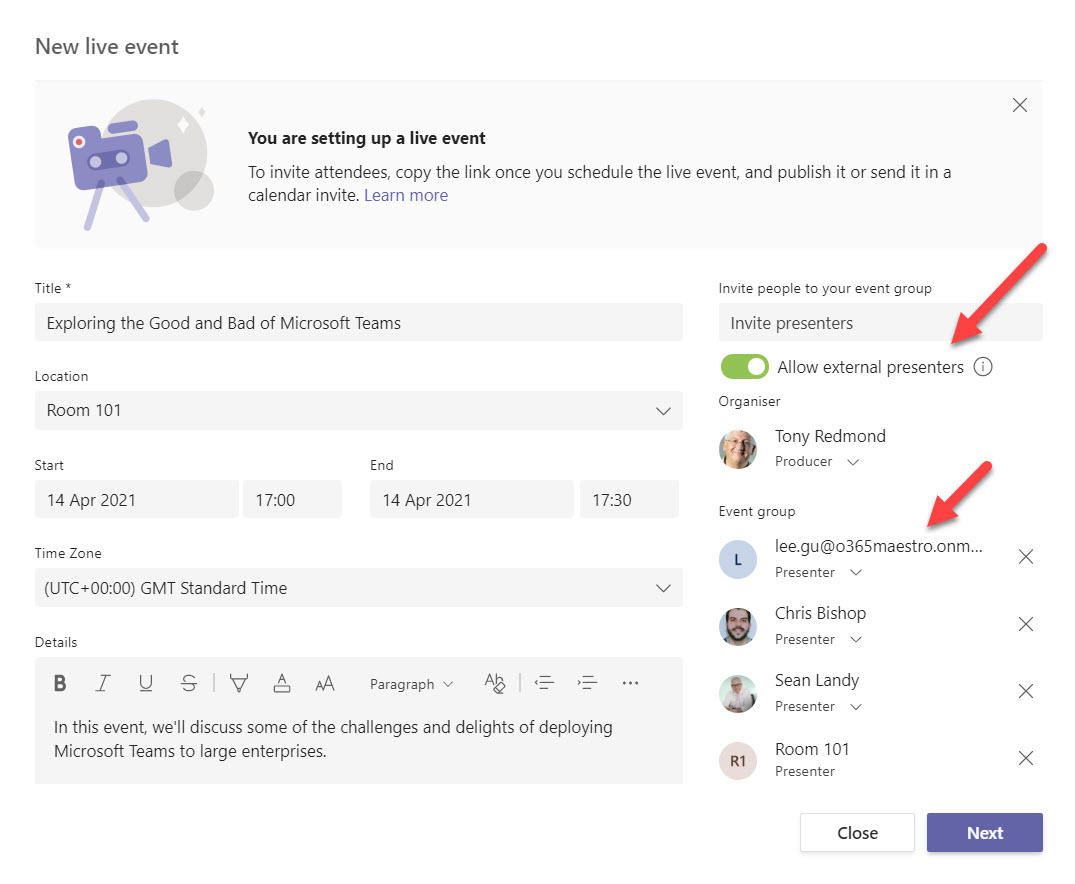Click the lee.gu initial avatar
1075x884 pixels.
click(738, 560)
